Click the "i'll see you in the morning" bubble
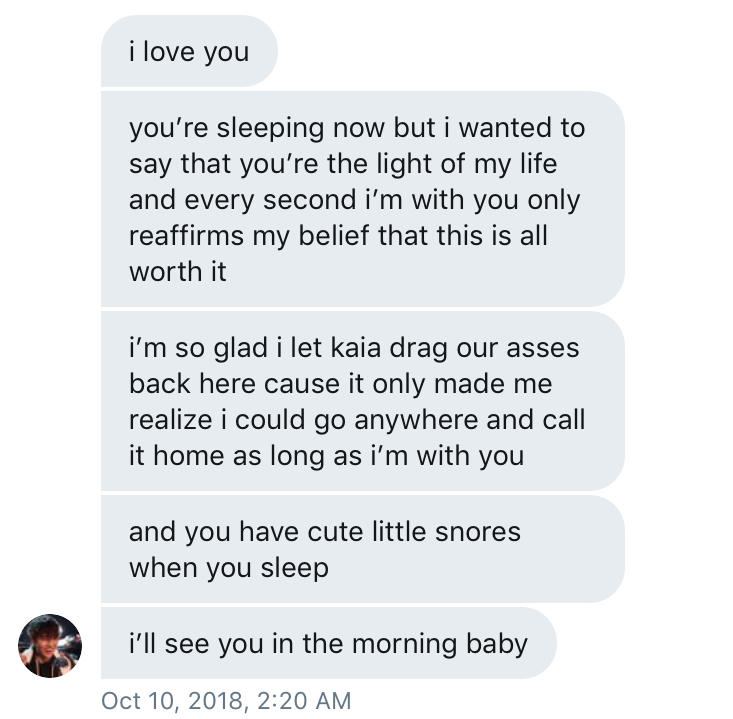733x719 pixels. [x=327, y=643]
